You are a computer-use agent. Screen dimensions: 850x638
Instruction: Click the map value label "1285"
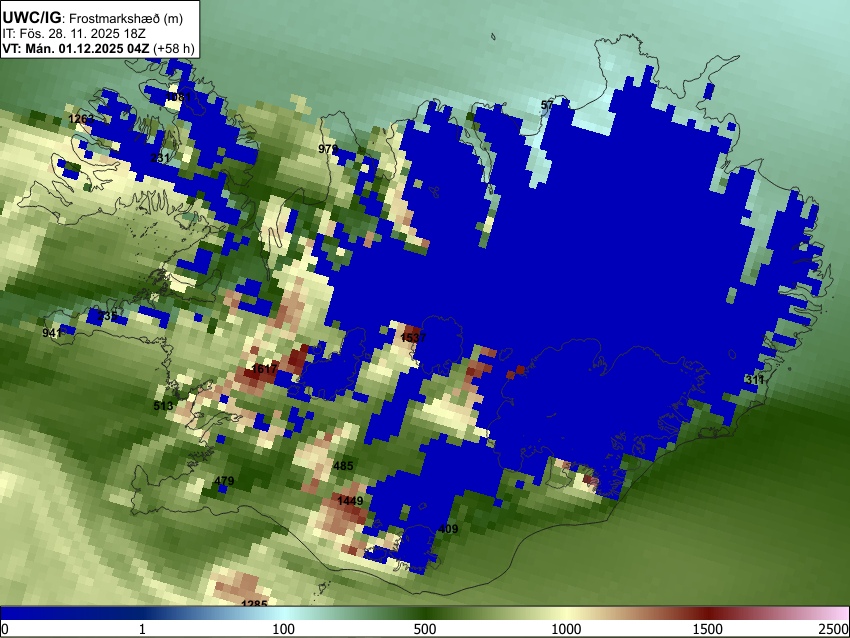[x=254, y=603]
